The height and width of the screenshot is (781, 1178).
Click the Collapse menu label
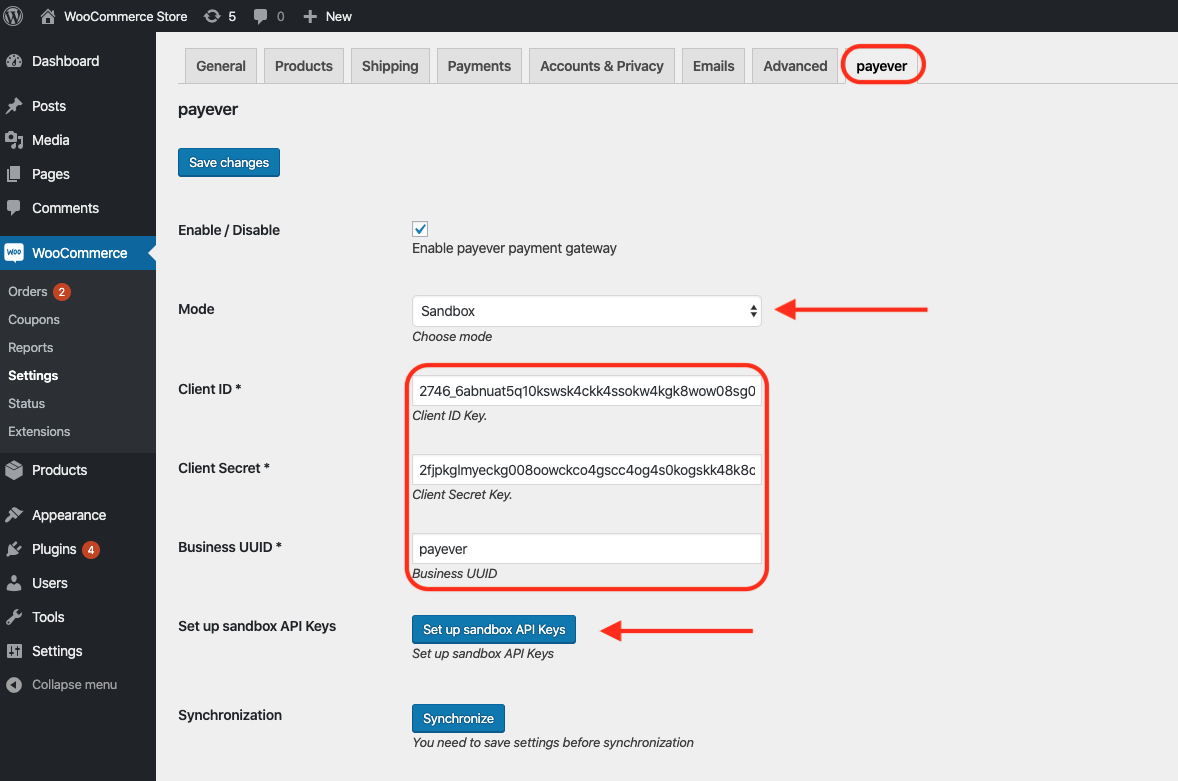pos(74,685)
